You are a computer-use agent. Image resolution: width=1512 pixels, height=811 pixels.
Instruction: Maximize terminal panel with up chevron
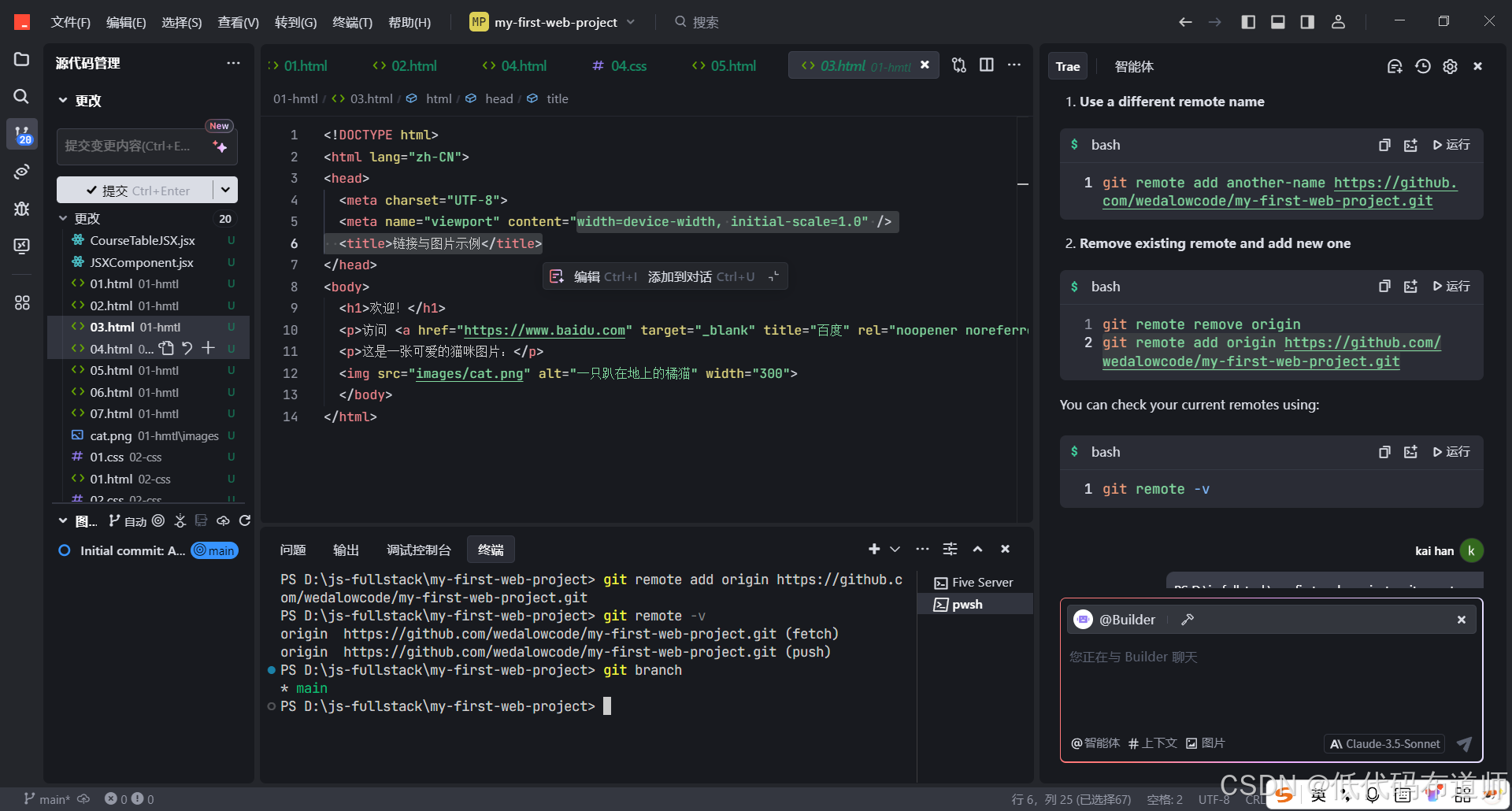pyautogui.click(x=977, y=549)
